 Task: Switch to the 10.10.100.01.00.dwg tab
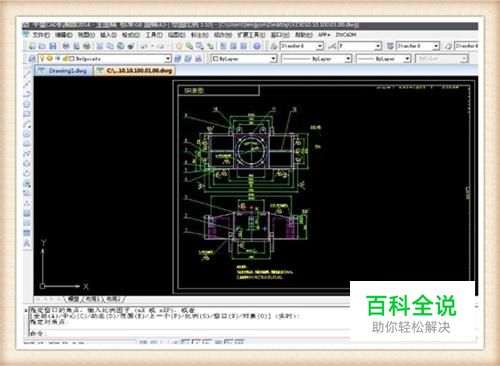click(135, 70)
